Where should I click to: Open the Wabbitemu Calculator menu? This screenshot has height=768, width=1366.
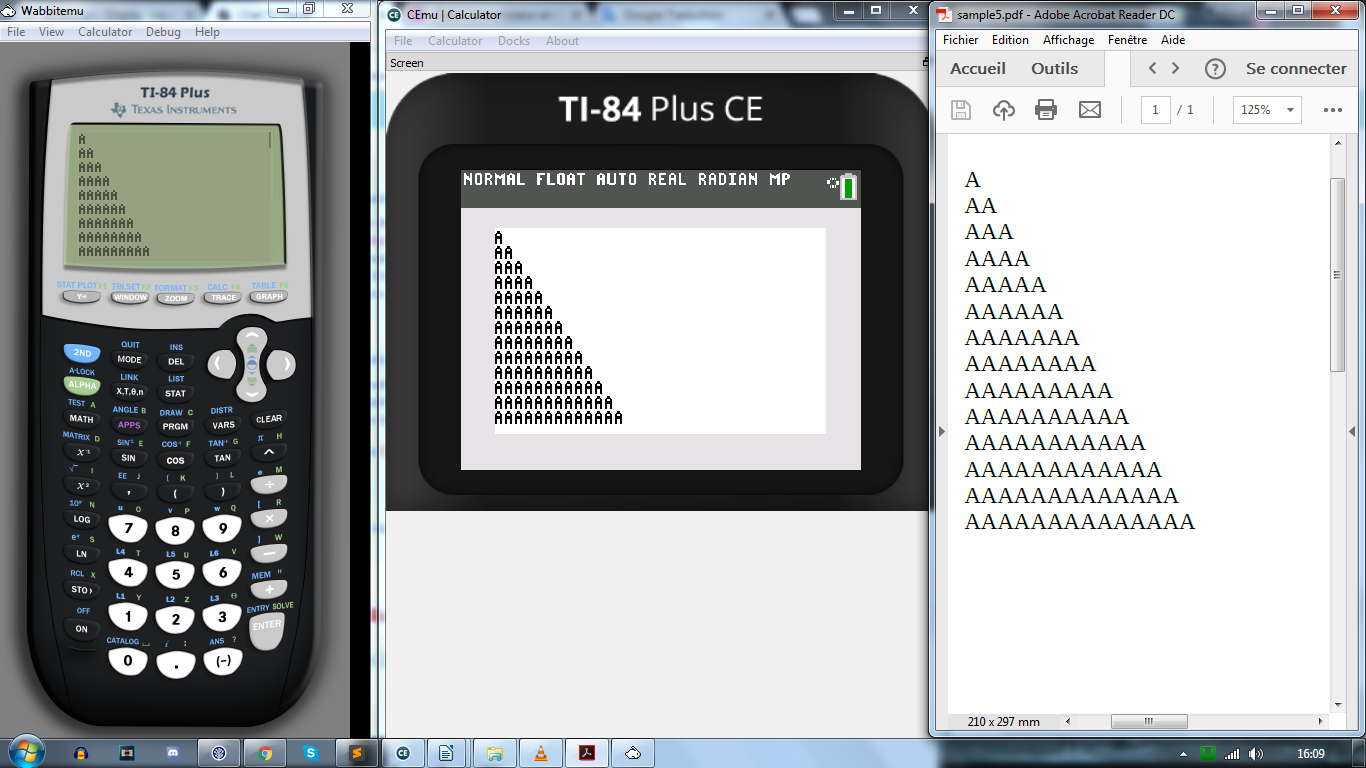105,32
